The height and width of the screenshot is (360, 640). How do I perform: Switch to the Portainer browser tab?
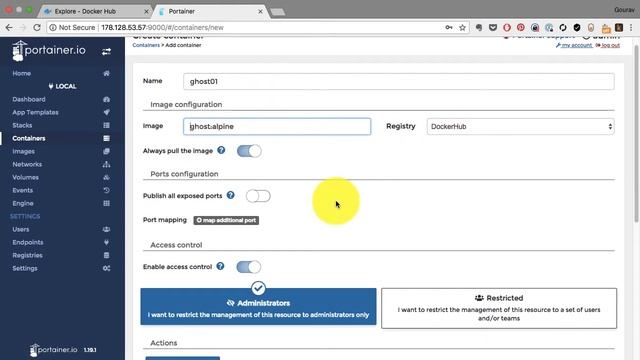[210, 11]
